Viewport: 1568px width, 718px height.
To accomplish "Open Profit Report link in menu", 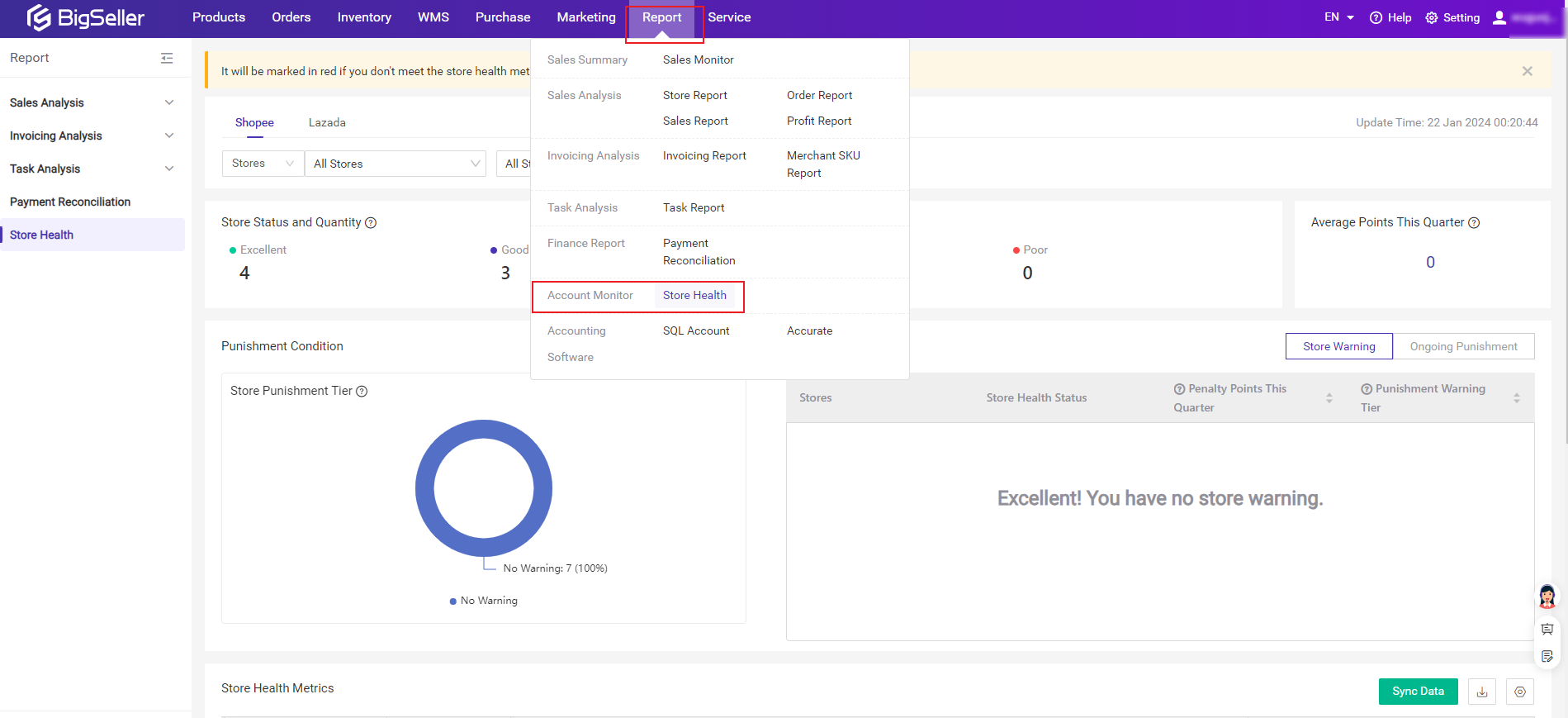I will [819, 121].
